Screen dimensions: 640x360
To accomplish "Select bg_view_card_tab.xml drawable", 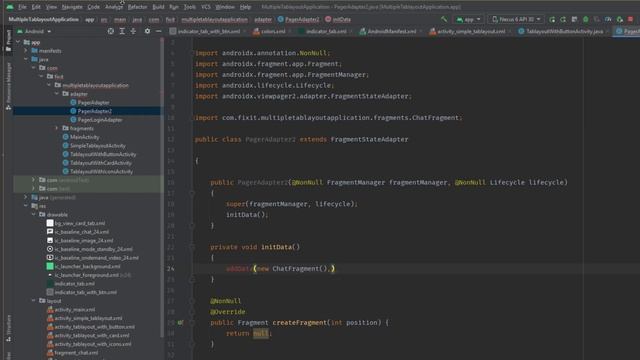I will [80, 223].
